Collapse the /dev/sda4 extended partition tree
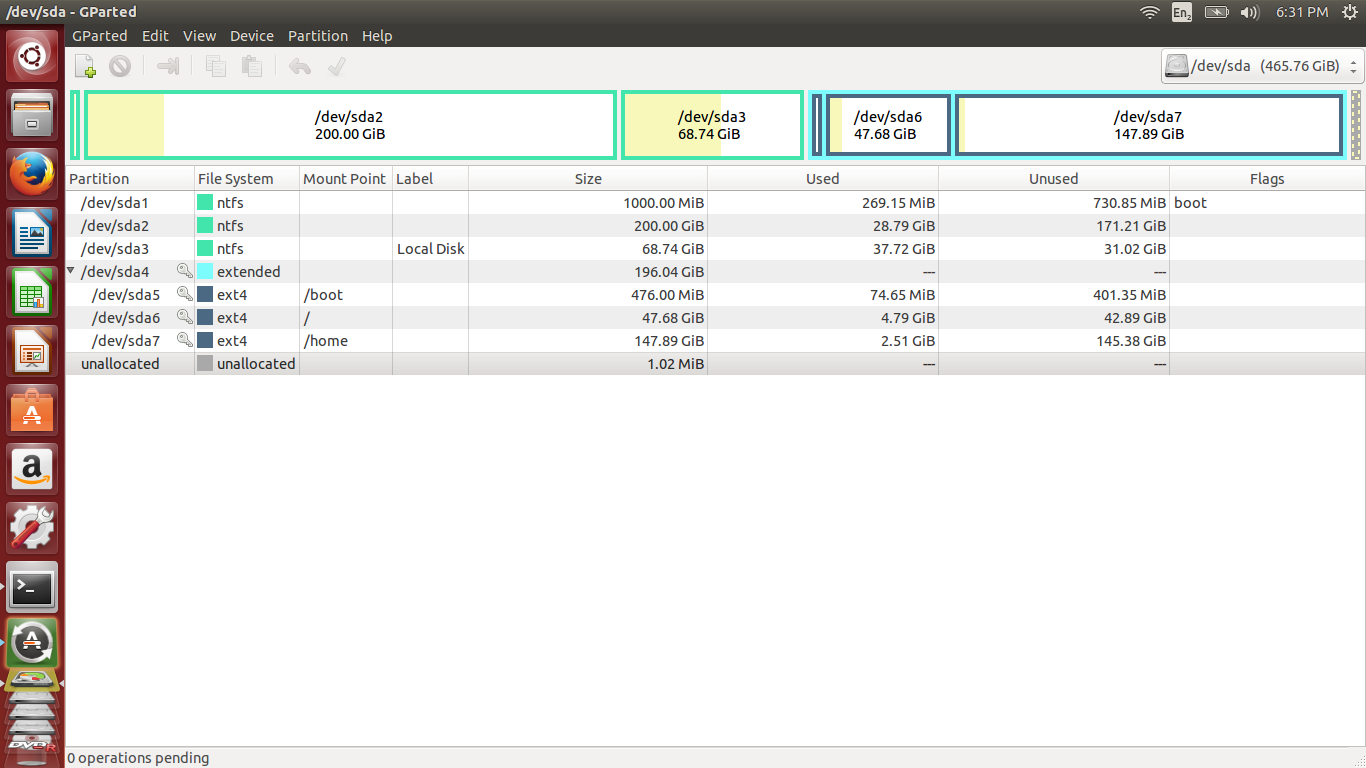This screenshot has width=1366, height=768. (71, 271)
